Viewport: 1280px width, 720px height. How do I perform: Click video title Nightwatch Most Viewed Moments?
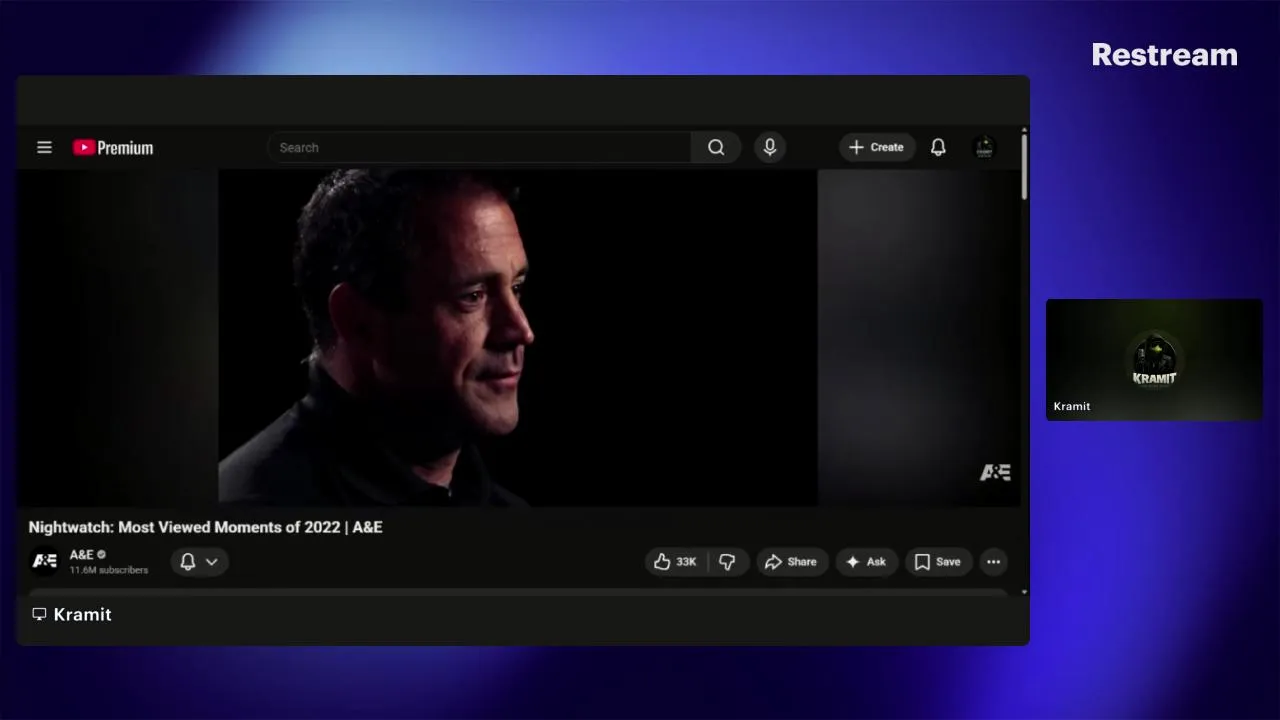pyautogui.click(x=205, y=527)
